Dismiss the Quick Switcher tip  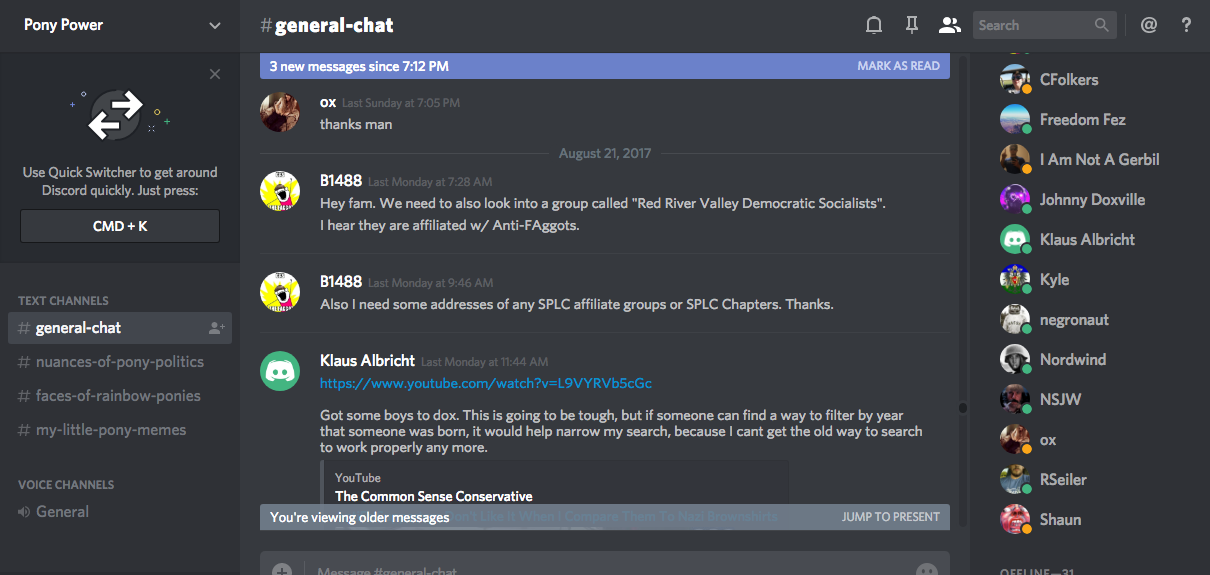215,74
